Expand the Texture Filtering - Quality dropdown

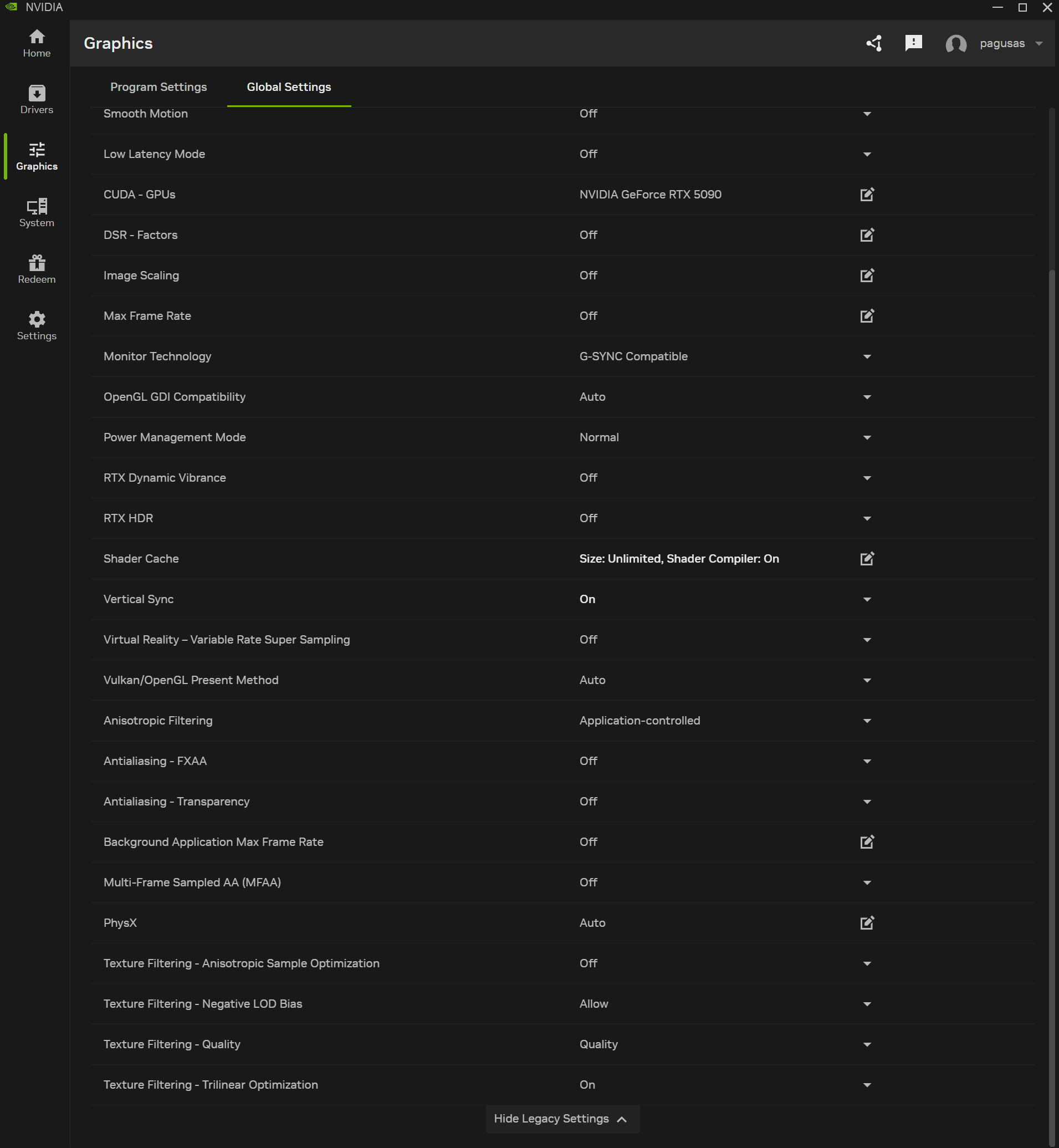[x=867, y=1045]
